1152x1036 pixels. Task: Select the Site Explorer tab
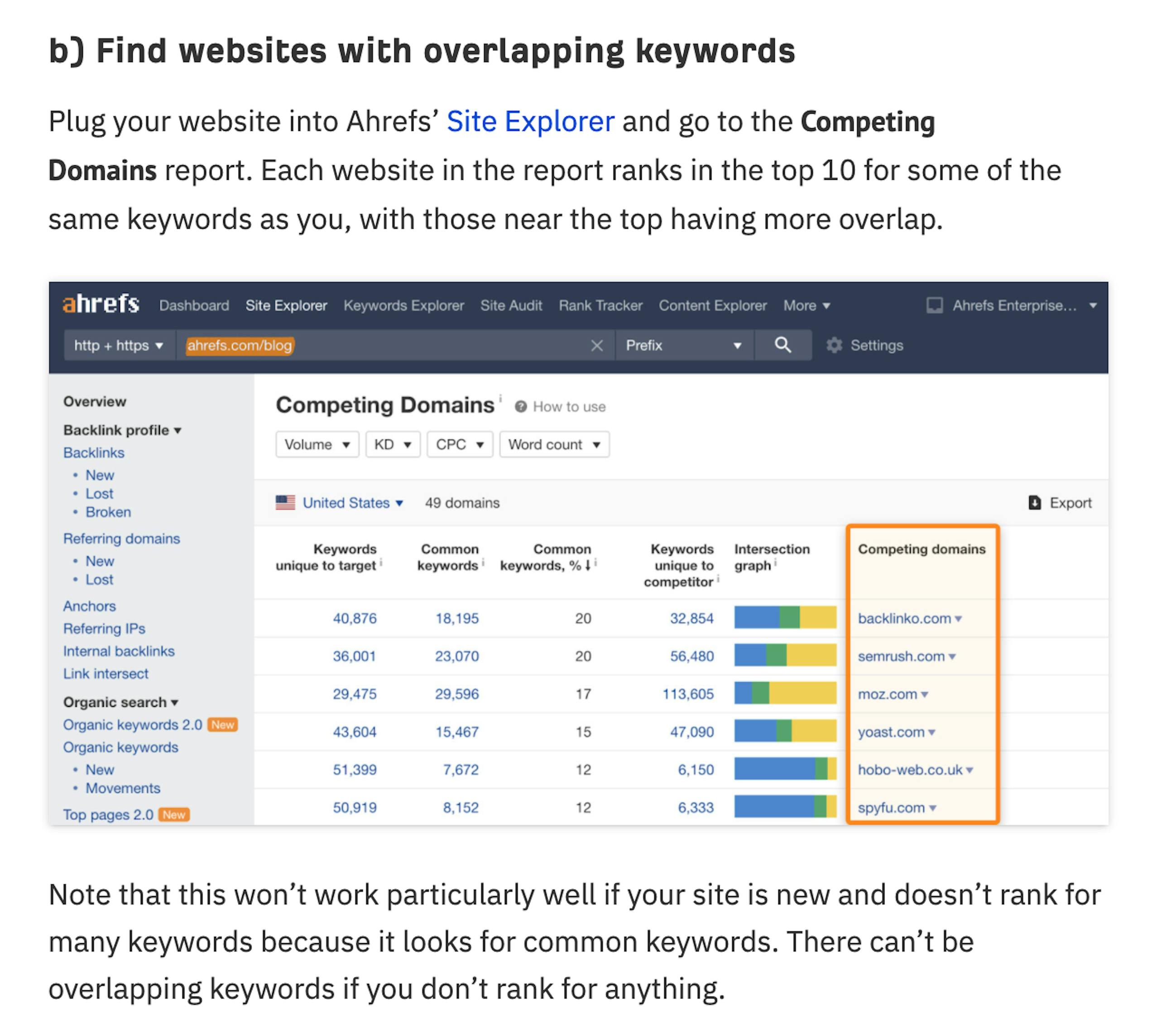(286, 306)
